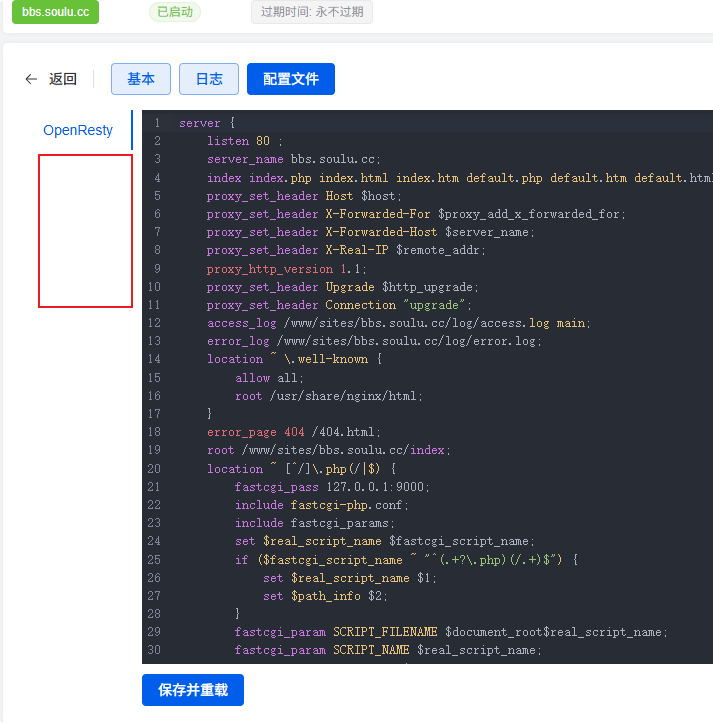Click the set $path_info $2 line

point(325,596)
